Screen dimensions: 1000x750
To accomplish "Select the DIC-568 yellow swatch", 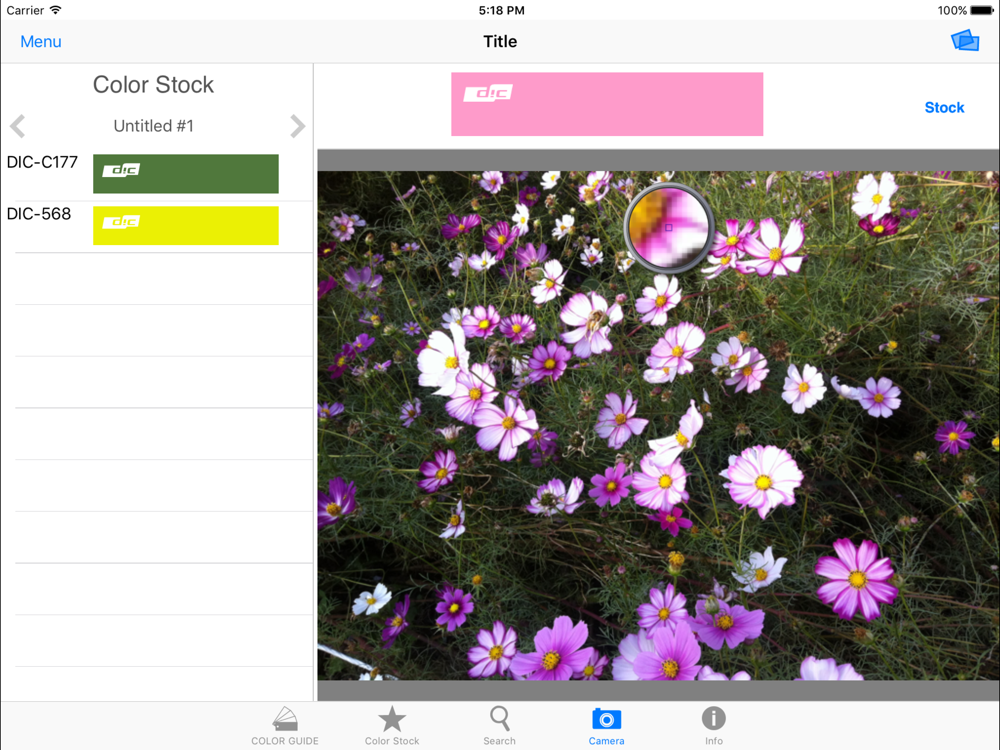I will pos(186,225).
